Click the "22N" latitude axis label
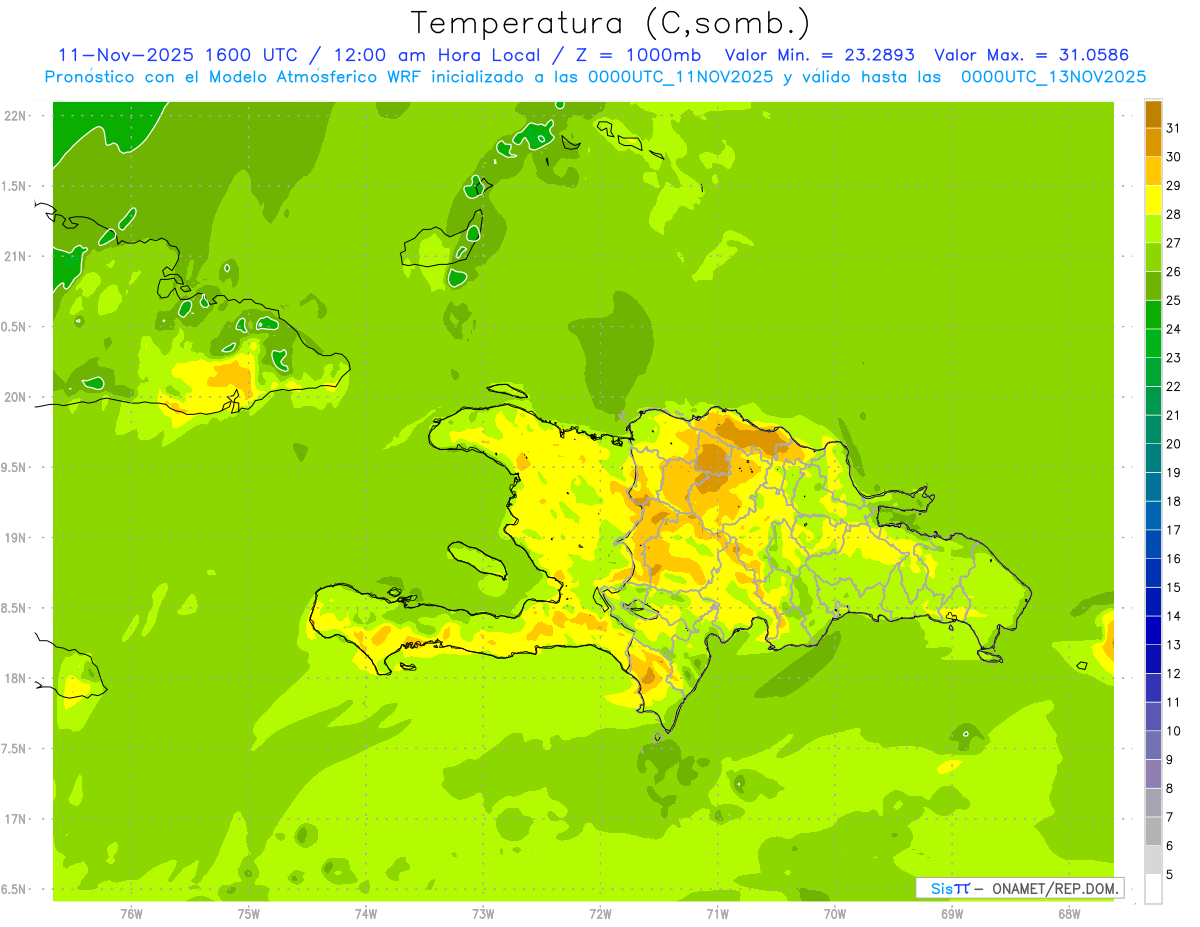 click(15, 116)
